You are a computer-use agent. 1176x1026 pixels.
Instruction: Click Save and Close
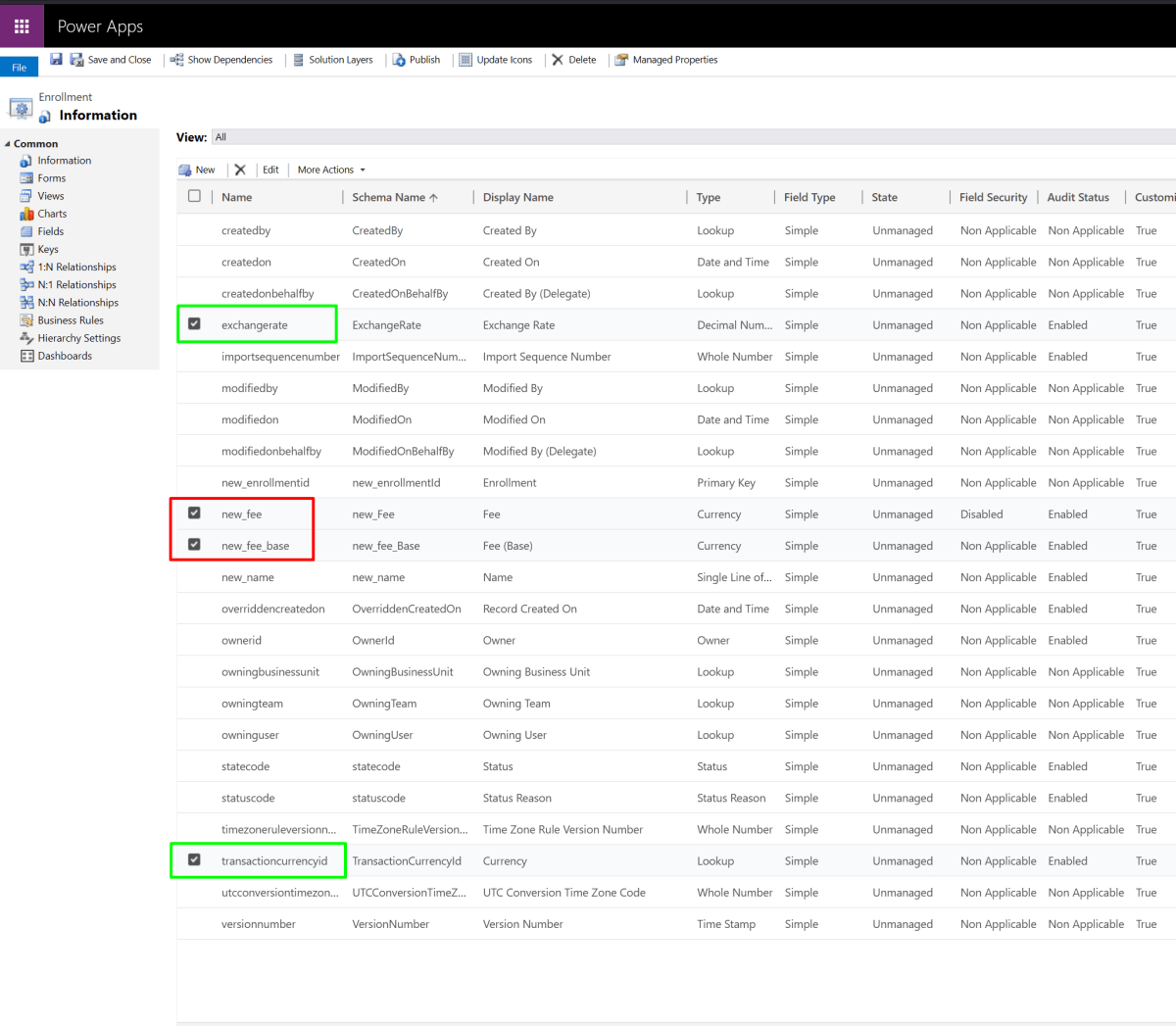coord(111,60)
